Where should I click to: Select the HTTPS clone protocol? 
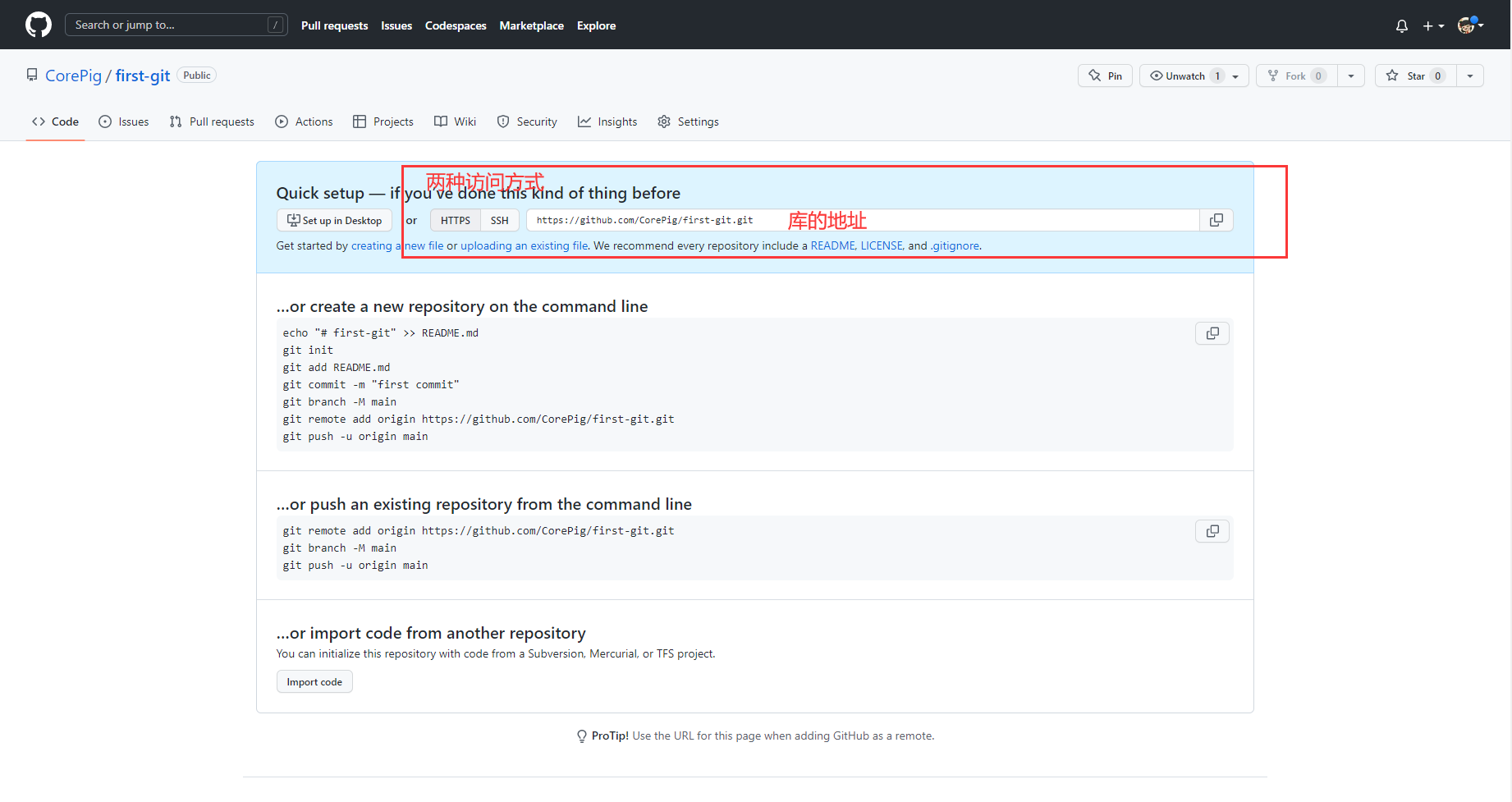click(x=456, y=220)
